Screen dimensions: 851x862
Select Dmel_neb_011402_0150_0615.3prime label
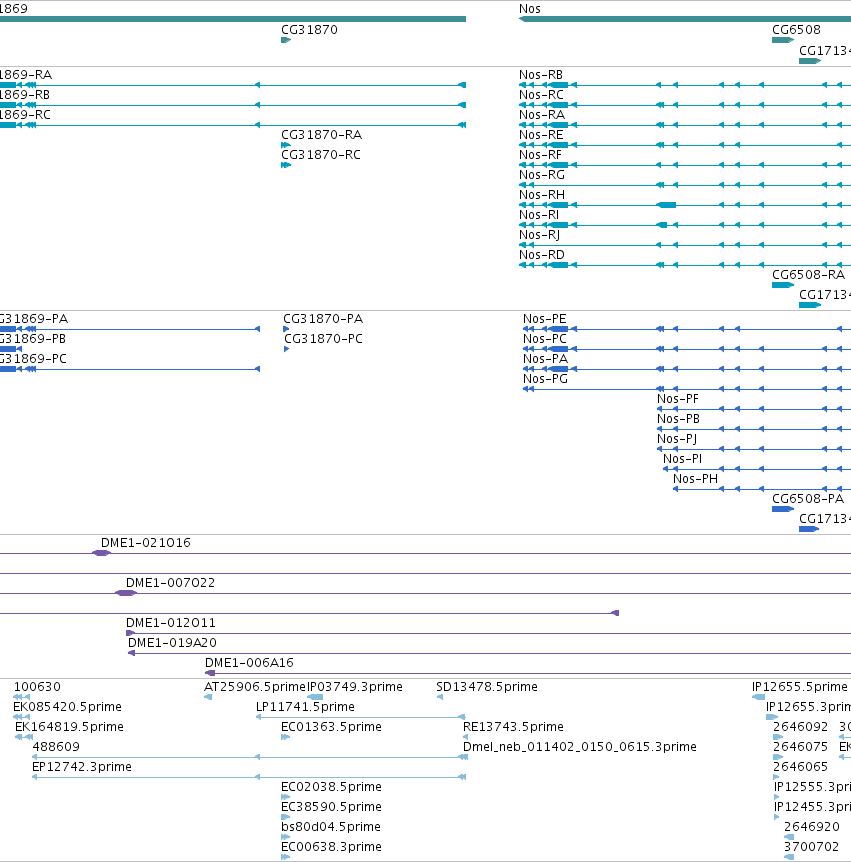[579, 747]
